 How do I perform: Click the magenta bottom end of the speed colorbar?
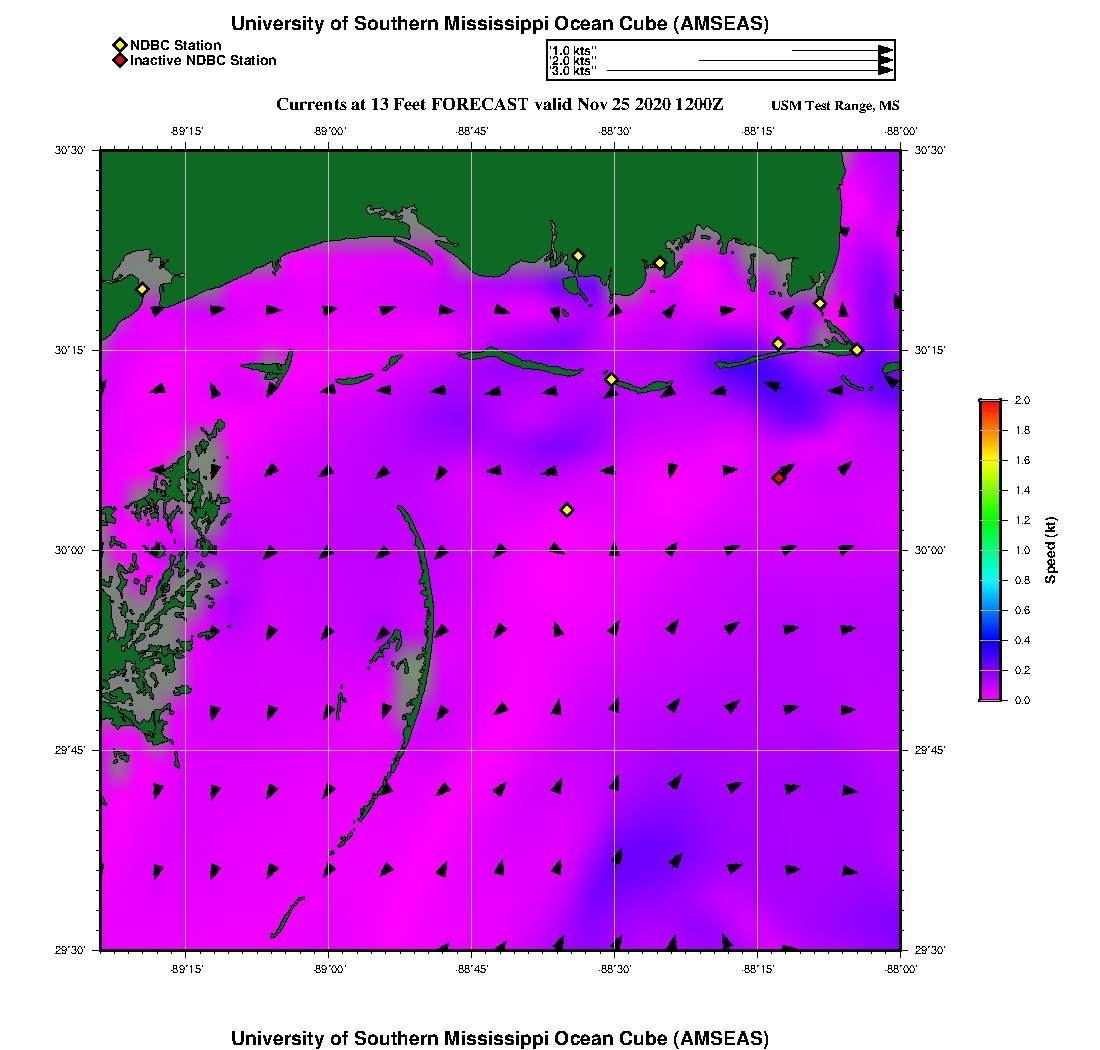tap(989, 694)
